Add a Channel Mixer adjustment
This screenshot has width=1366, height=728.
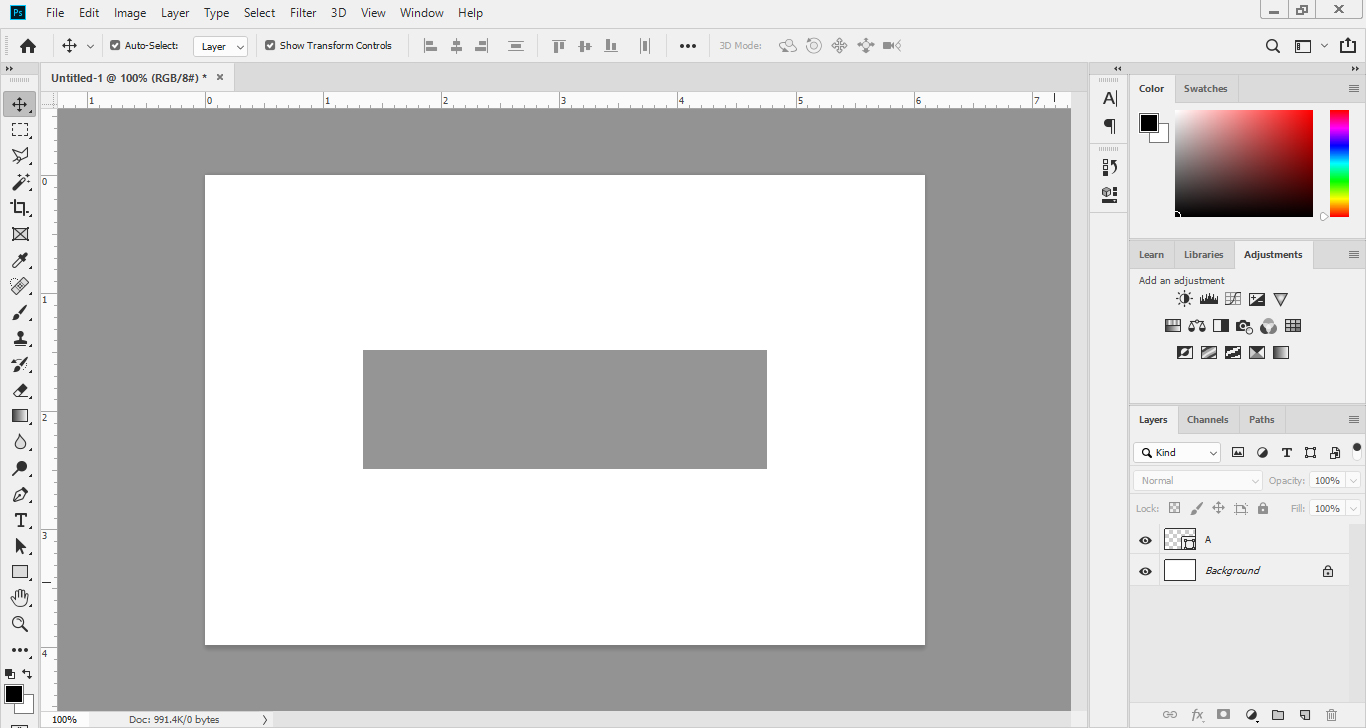(1269, 326)
